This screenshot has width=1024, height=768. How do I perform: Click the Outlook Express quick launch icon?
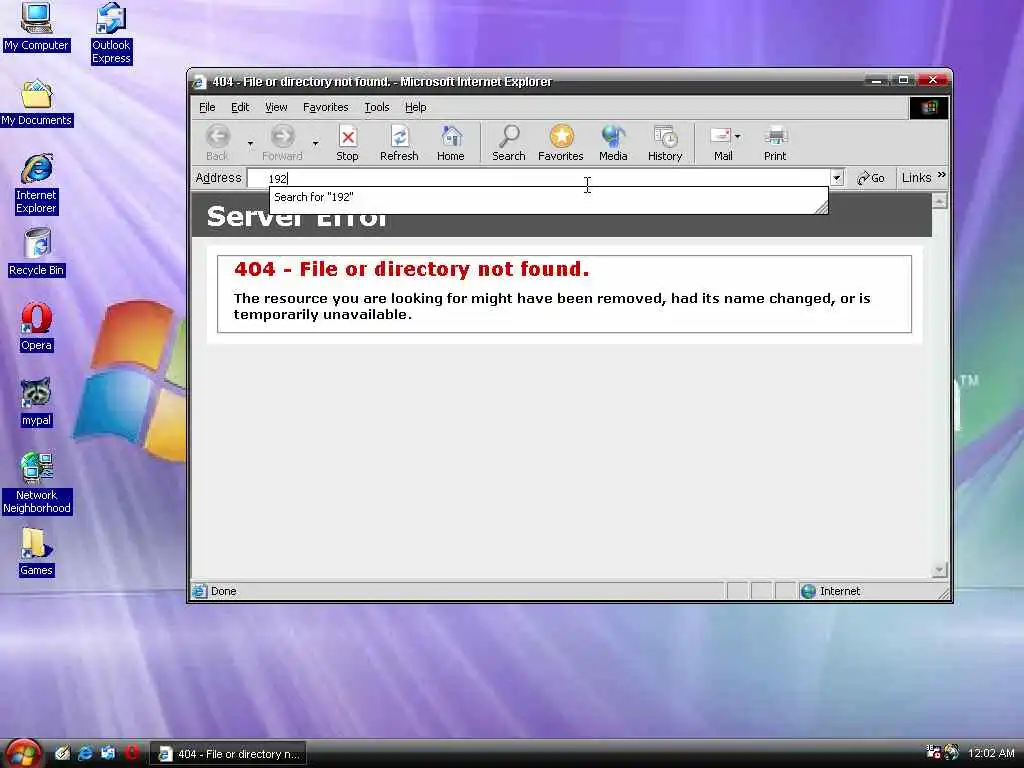click(108, 753)
